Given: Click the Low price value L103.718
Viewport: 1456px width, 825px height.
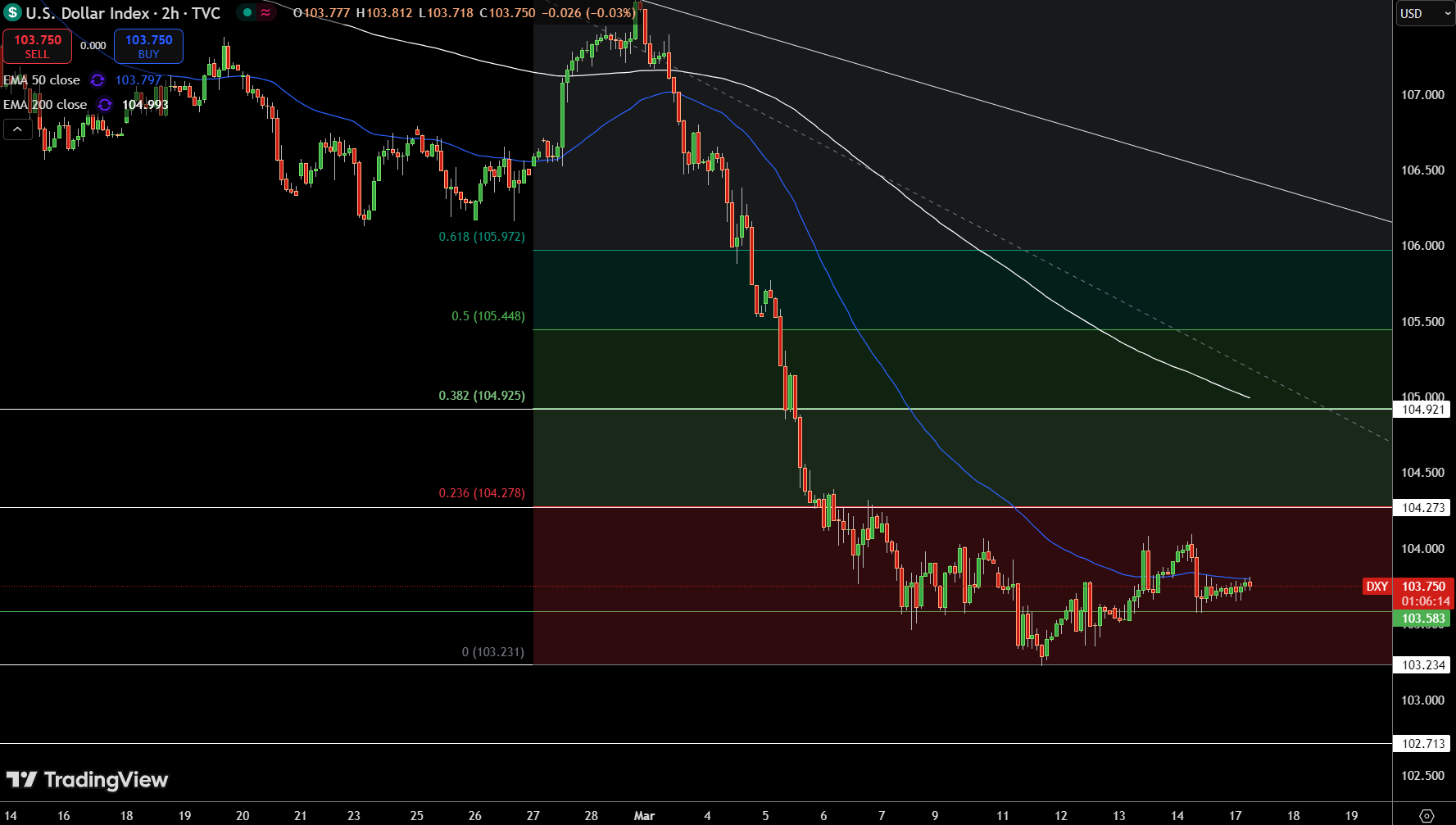Looking at the screenshot, I should [x=446, y=13].
